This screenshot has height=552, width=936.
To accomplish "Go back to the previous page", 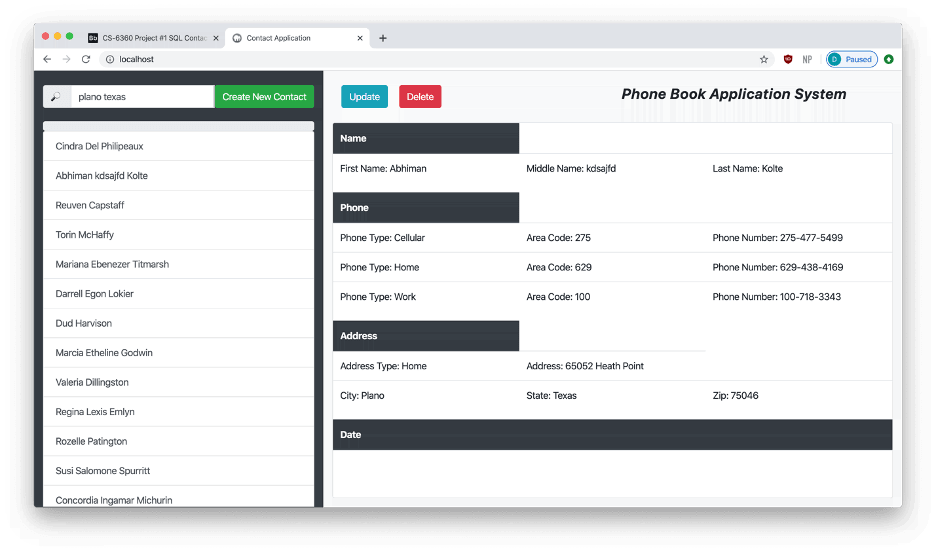I will point(47,59).
